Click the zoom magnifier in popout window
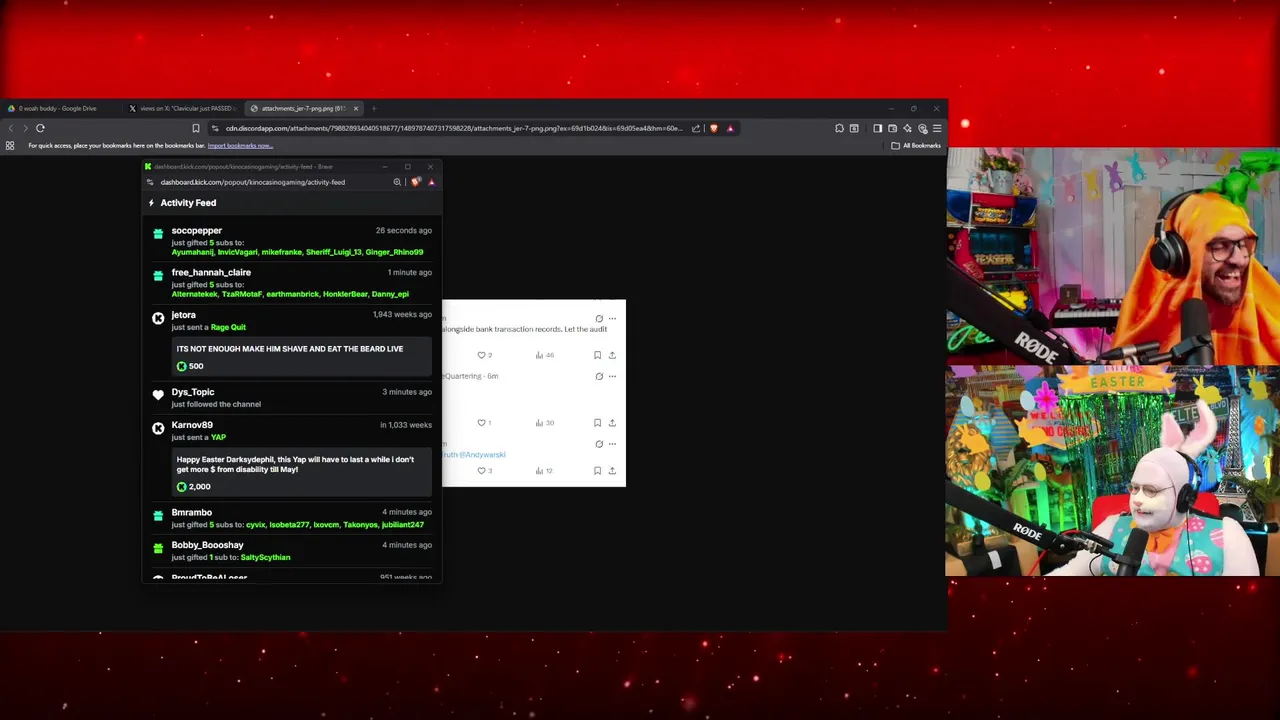1280x720 pixels. [397, 182]
